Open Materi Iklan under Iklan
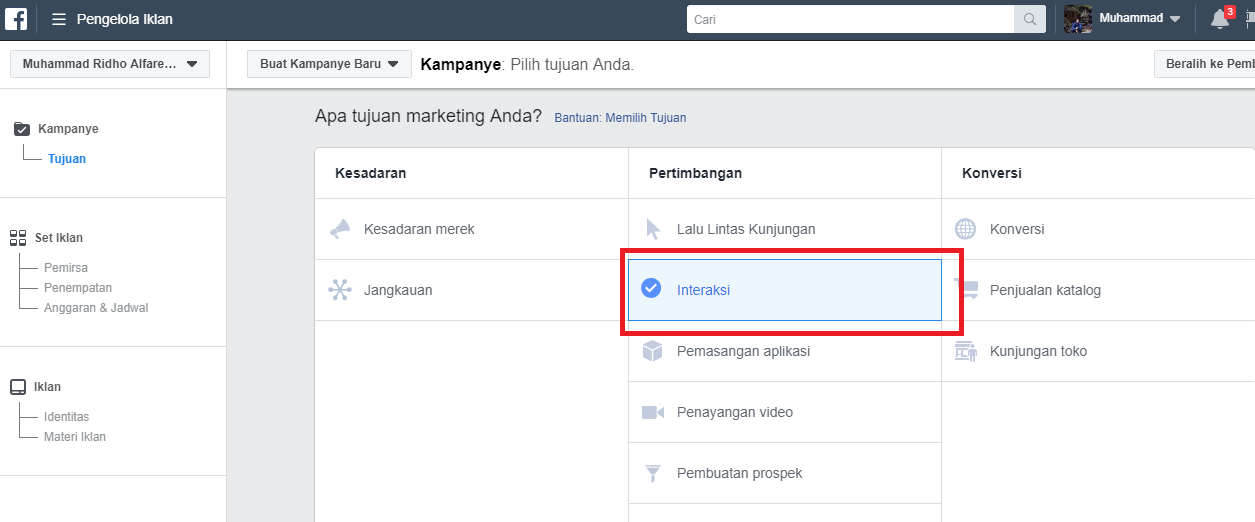This screenshot has width=1255, height=522. coord(75,437)
